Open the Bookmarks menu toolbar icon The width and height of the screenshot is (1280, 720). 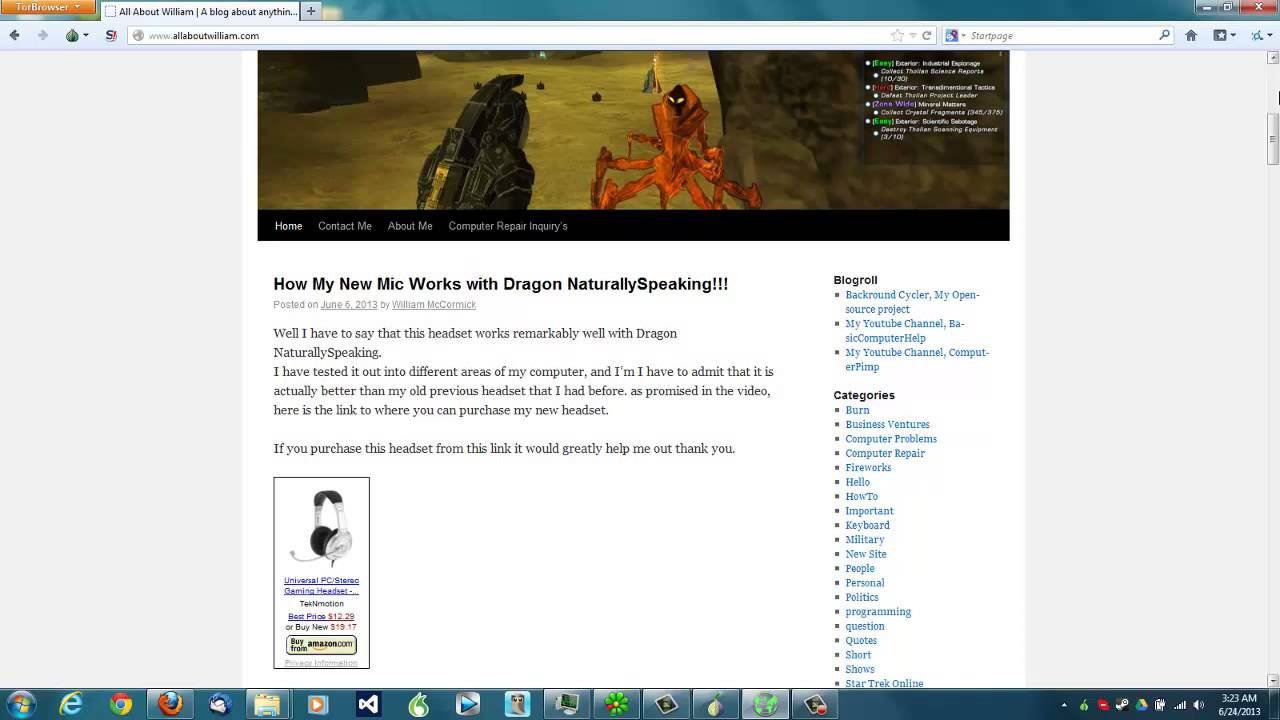pos(1220,35)
